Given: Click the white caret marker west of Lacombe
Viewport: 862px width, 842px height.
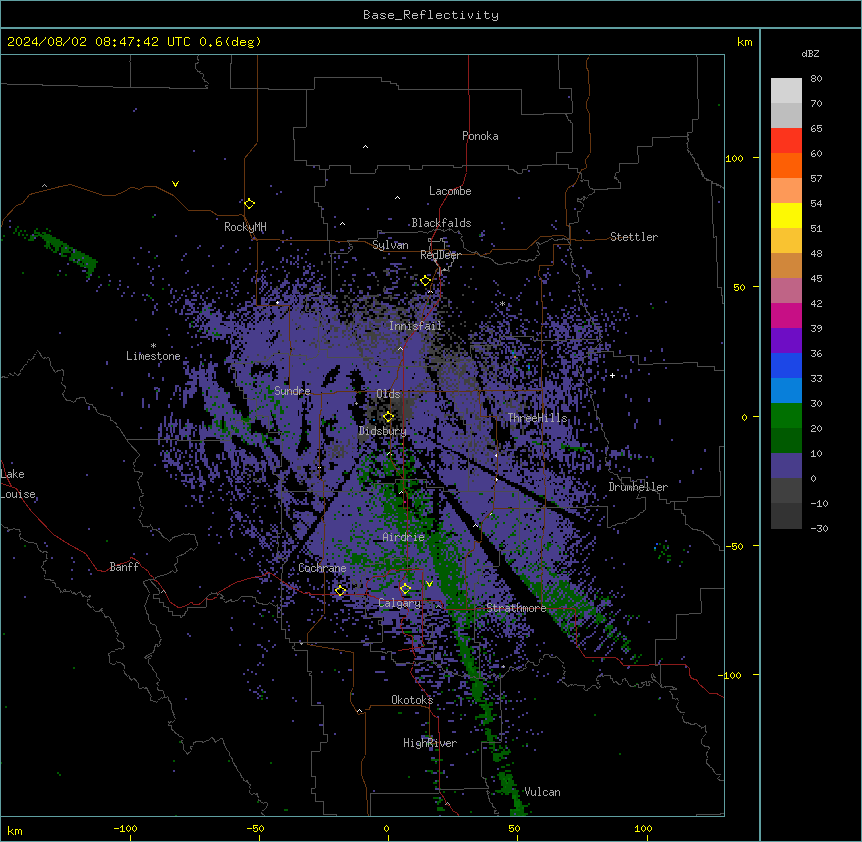Looking at the screenshot, I should (x=397, y=198).
